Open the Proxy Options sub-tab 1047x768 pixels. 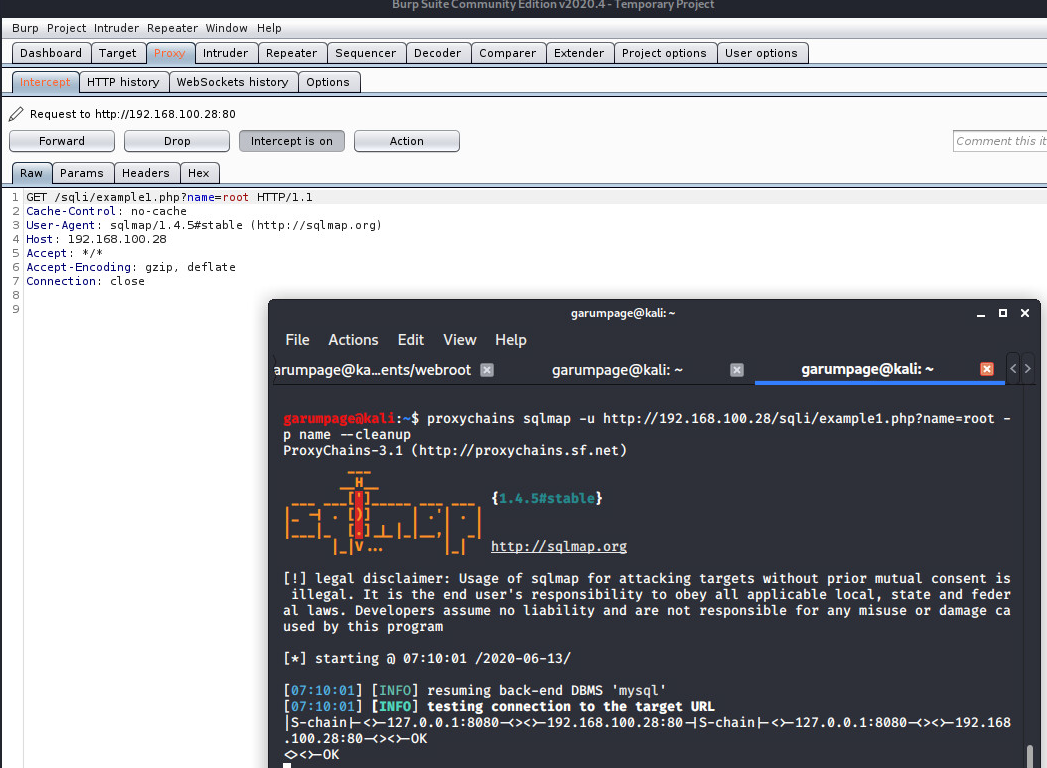click(x=328, y=82)
